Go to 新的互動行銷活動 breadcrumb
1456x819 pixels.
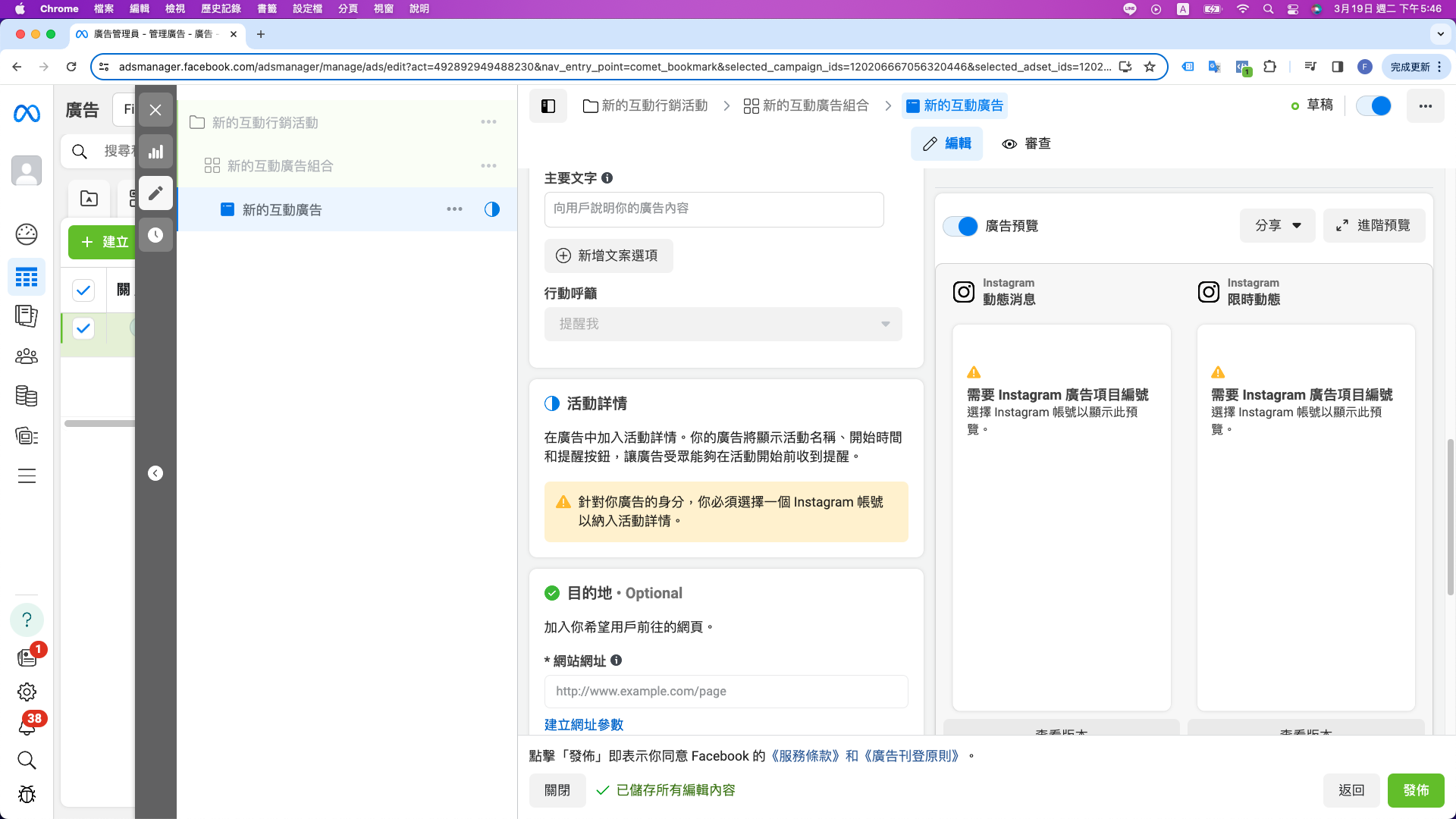pyautogui.click(x=645, y=105)
